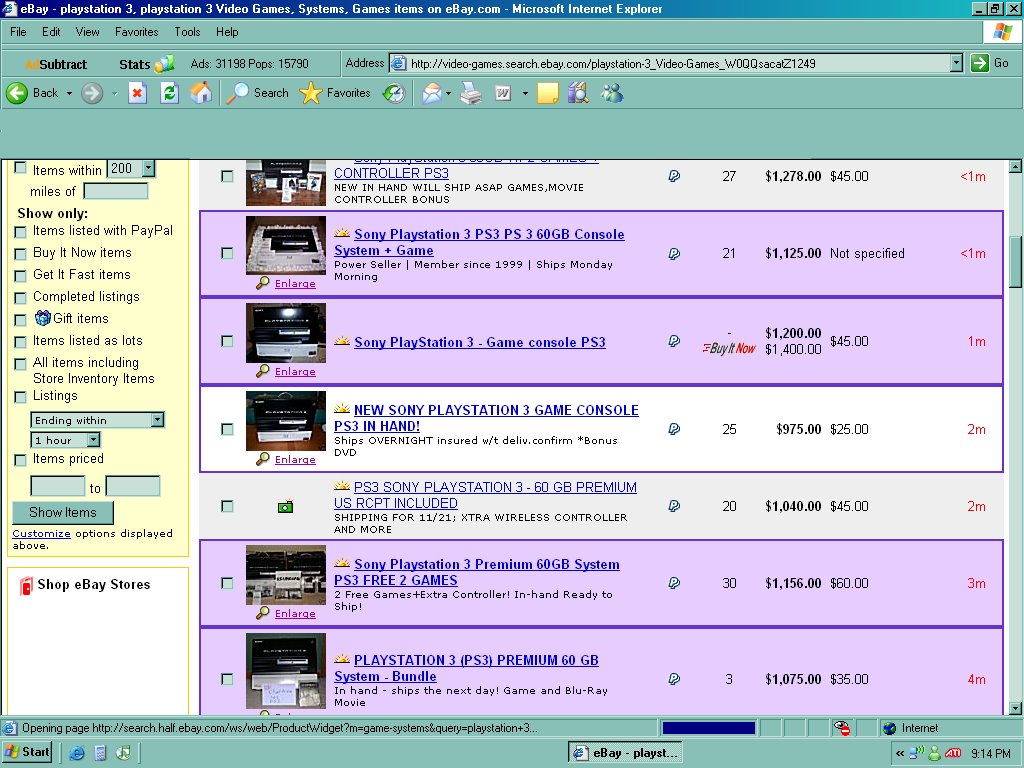The image size is (1024, 768).
Task: Click the Edit with Word icon
Action: [x=503, y=93]
